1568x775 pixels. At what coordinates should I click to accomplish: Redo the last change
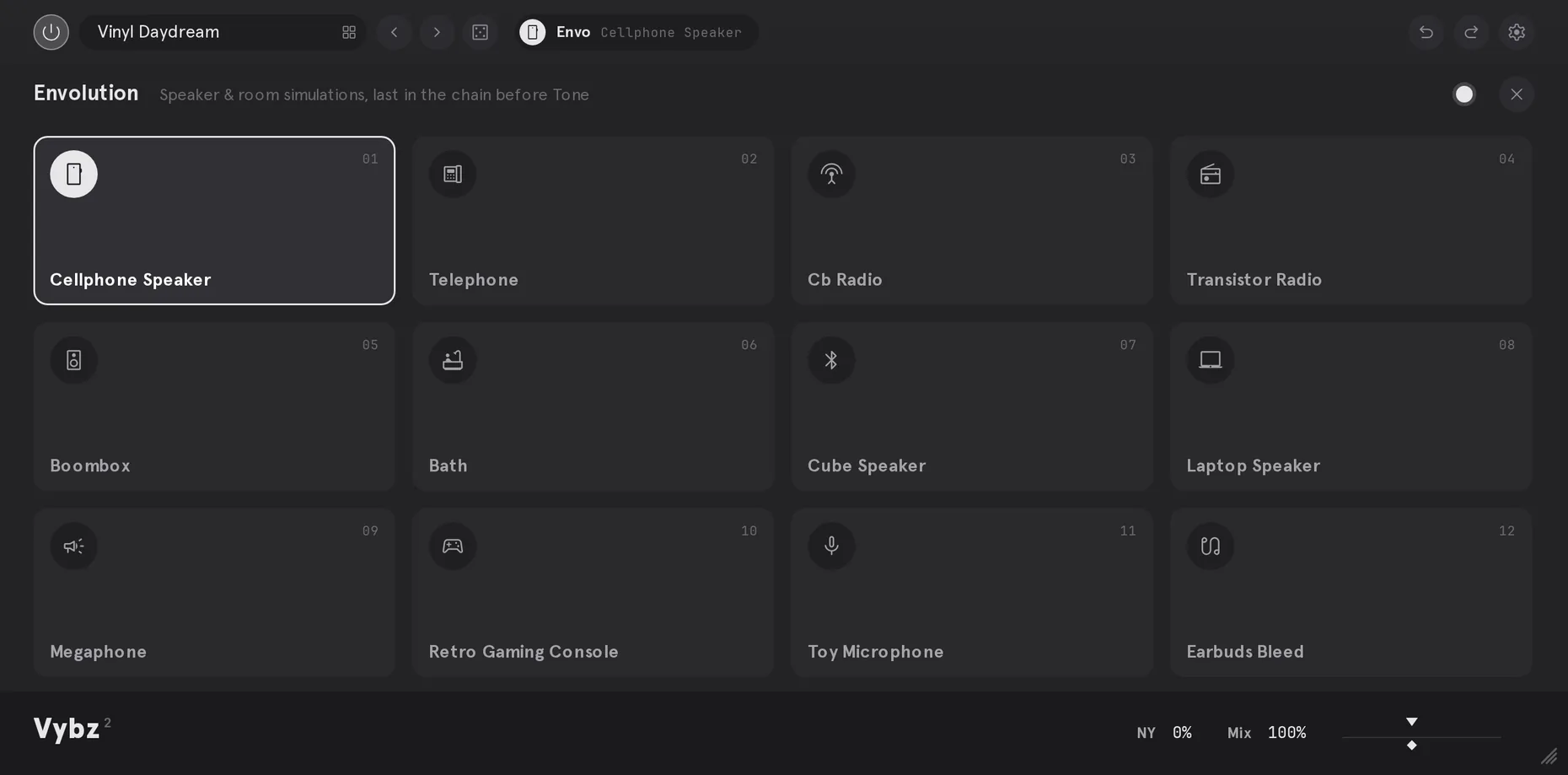[1471, 32]
